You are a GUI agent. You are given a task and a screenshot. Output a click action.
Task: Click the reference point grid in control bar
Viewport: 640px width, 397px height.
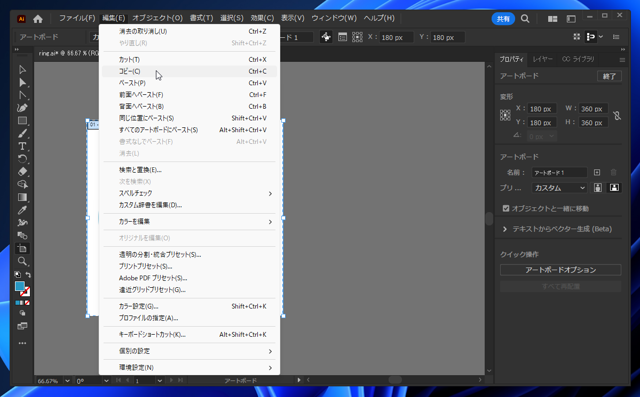(357, 37)
